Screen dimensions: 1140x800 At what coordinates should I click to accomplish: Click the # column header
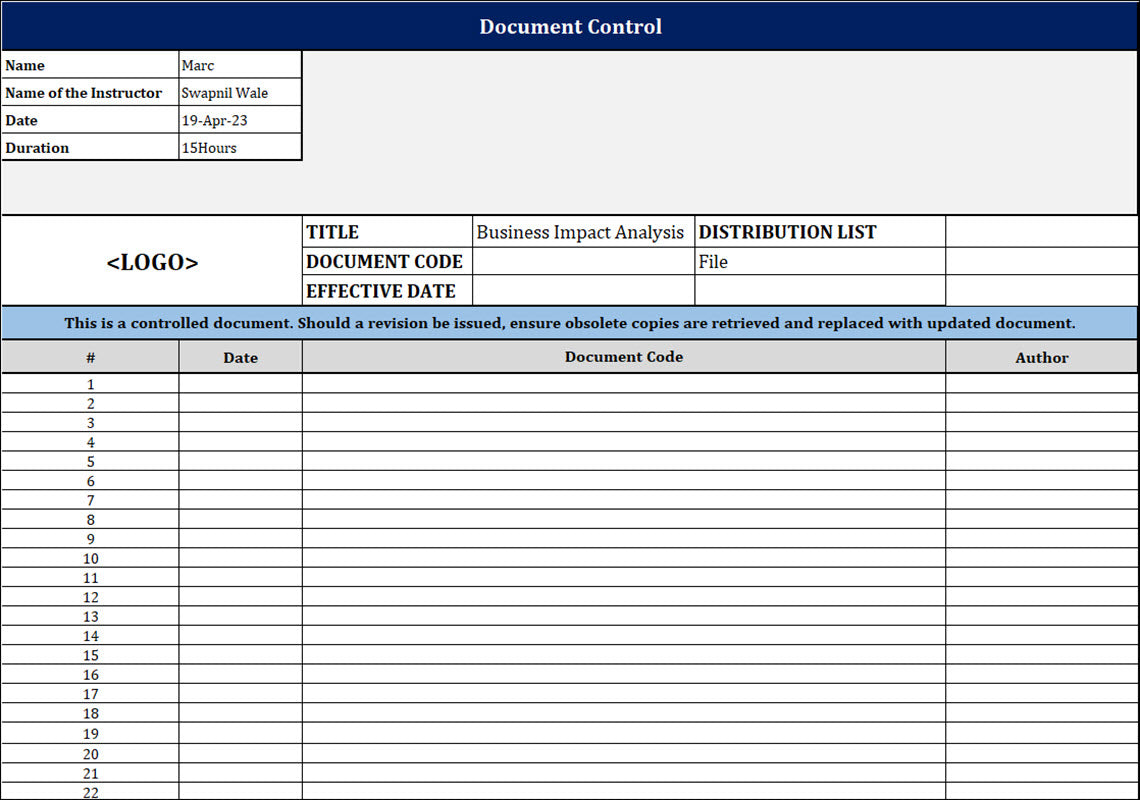(90, 357)
